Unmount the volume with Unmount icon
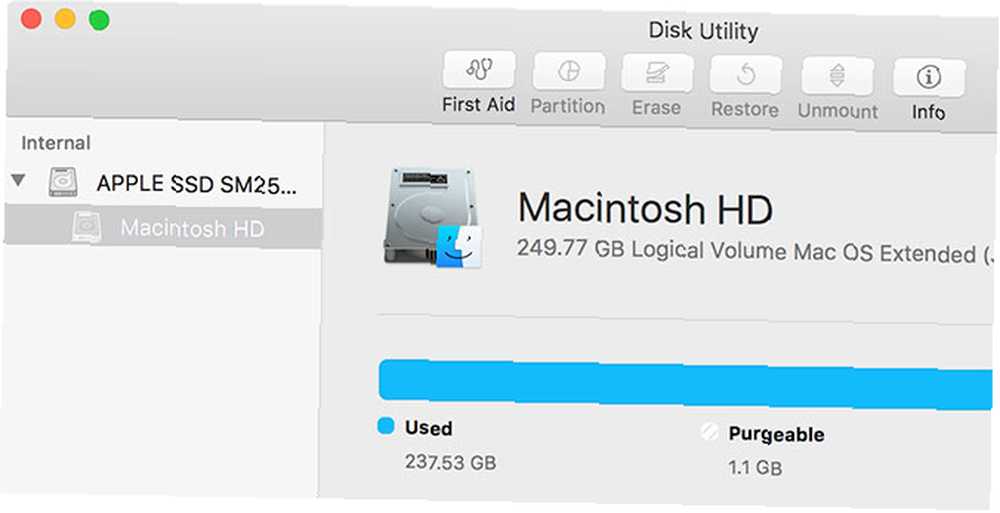Screen dimensions: 1000x513 point(837,76)
